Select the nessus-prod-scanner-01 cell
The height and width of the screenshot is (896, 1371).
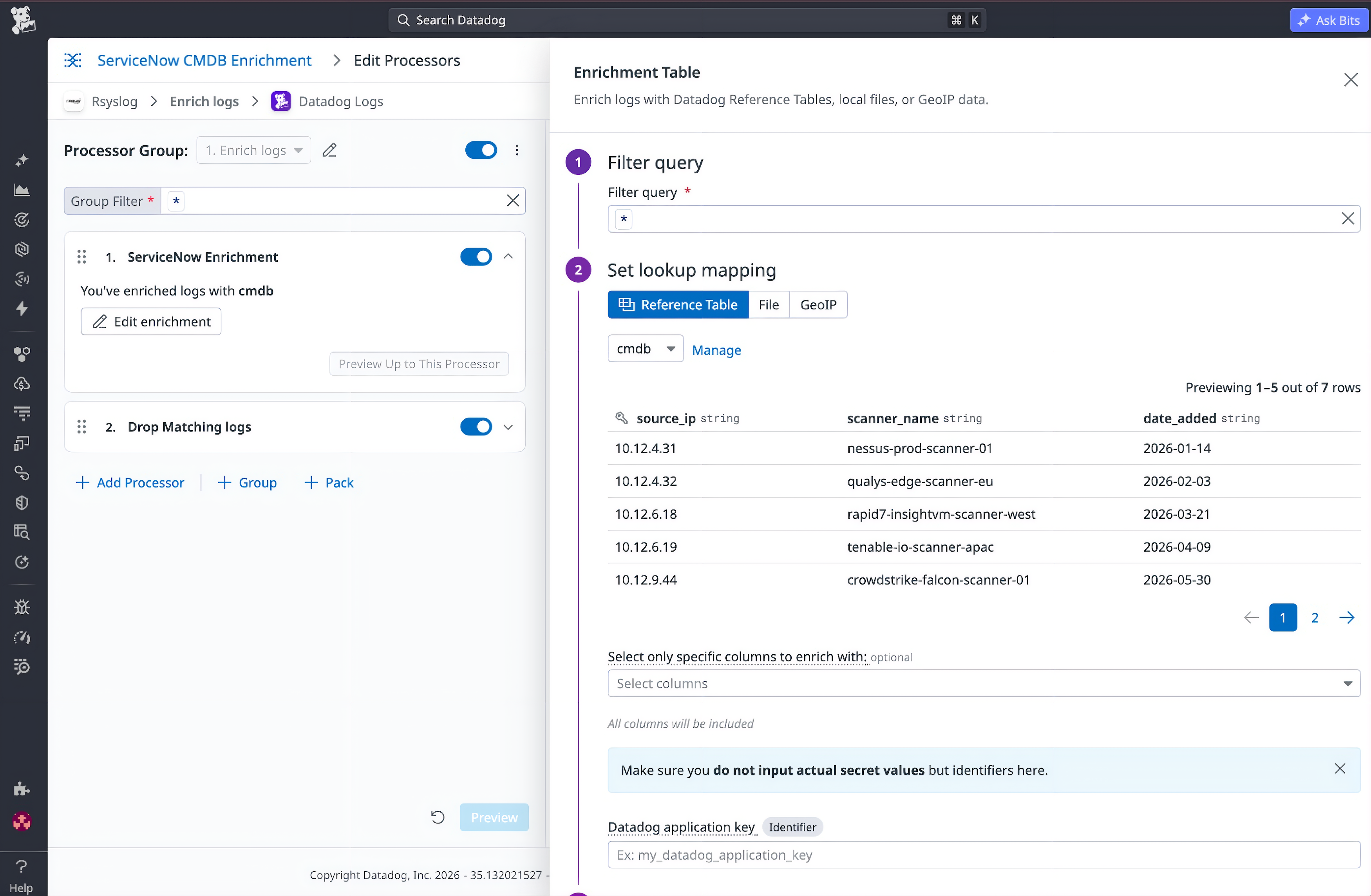[x=920, y=448]
